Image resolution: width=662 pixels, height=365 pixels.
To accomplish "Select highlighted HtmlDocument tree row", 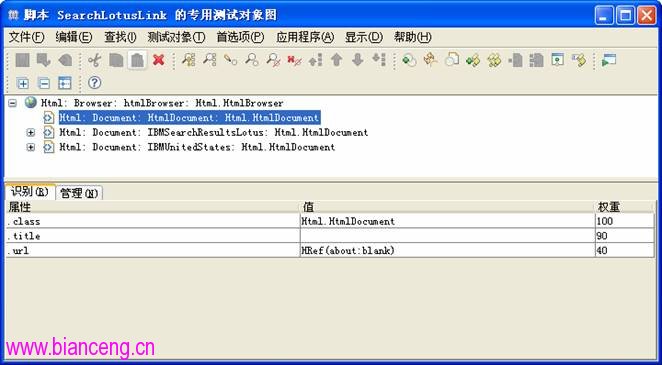I will 189,118.
